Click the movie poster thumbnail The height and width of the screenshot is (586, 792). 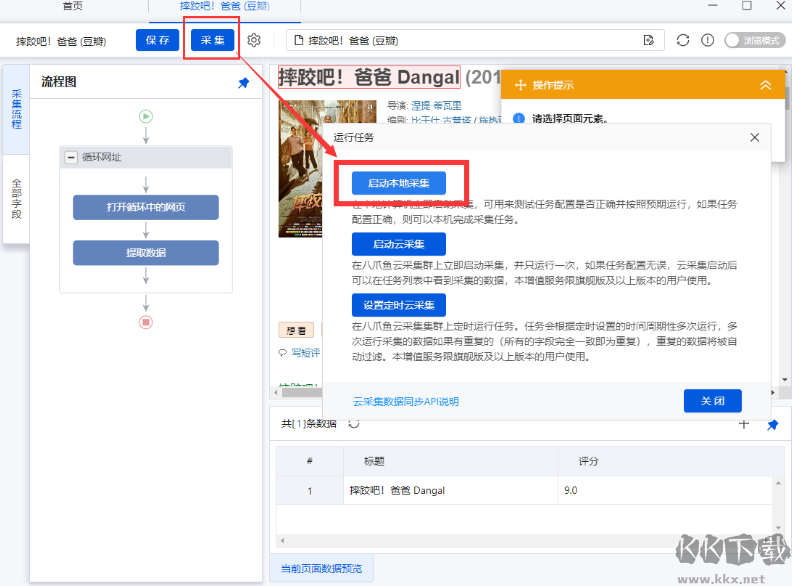tap(301, 168)
